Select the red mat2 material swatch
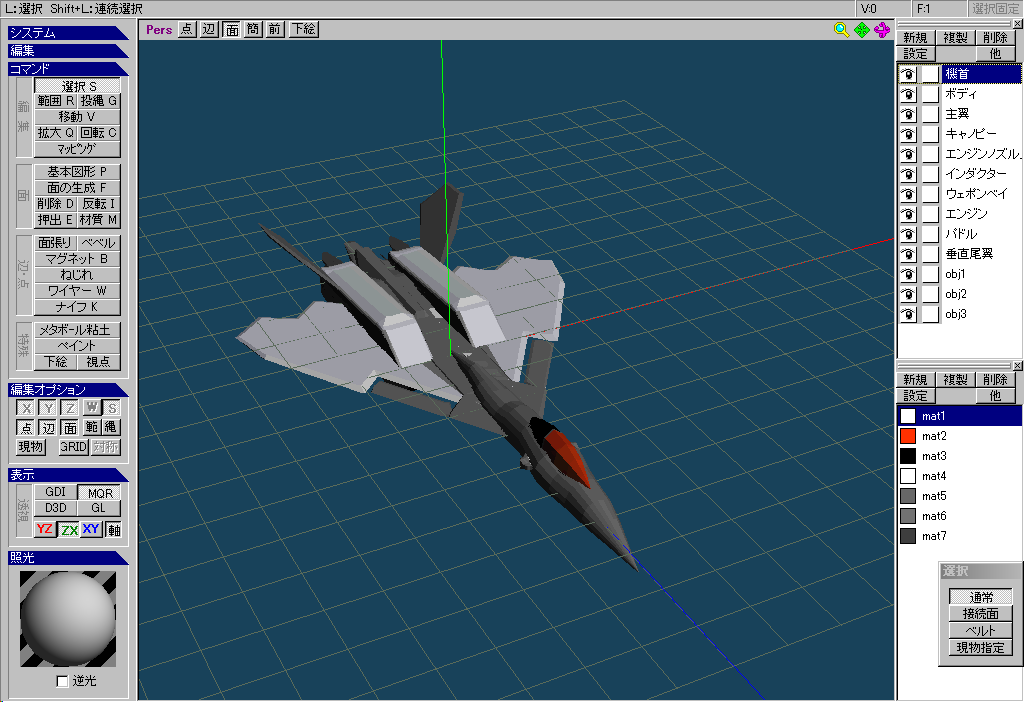 pyautogui.click(x=908, y=436)
